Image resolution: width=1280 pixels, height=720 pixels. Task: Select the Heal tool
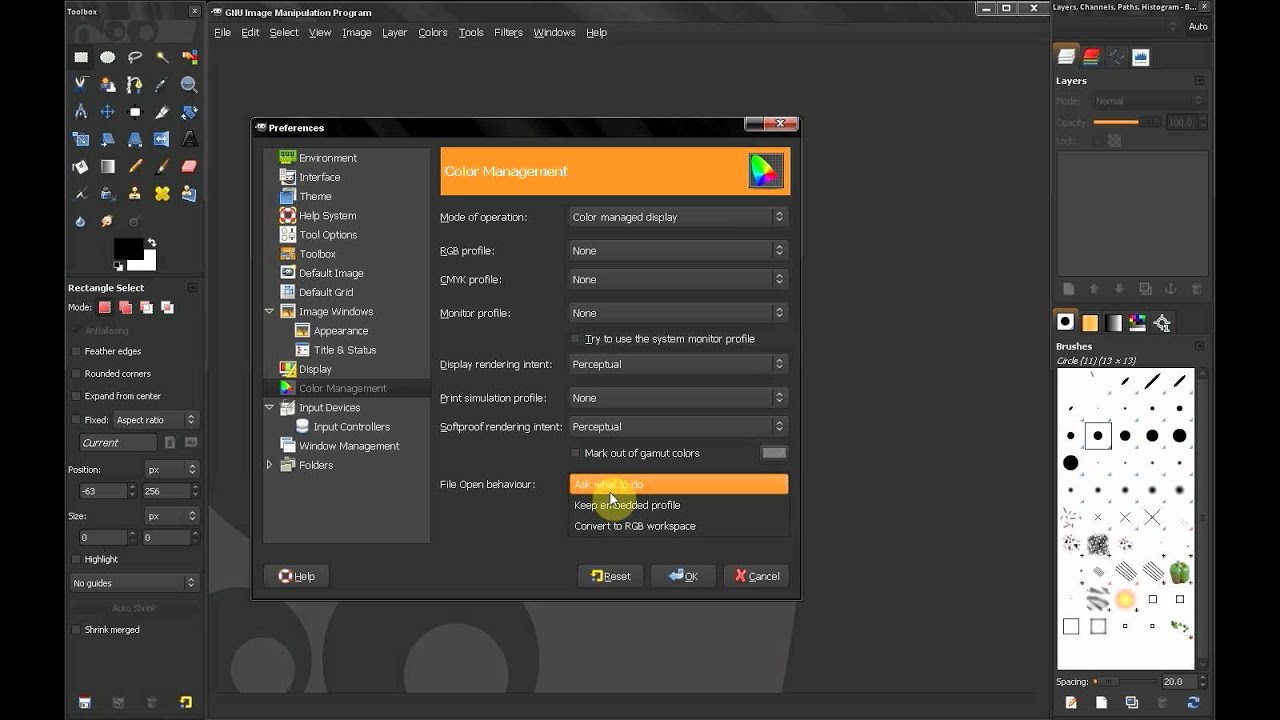pos(161,193)
